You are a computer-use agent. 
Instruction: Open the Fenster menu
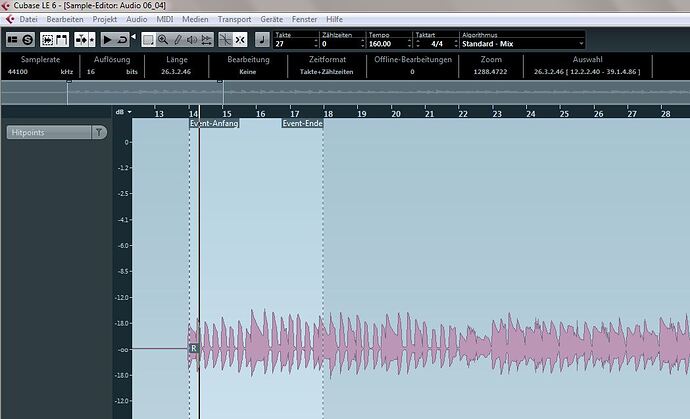pyautogui.click(x=305, y=19)
